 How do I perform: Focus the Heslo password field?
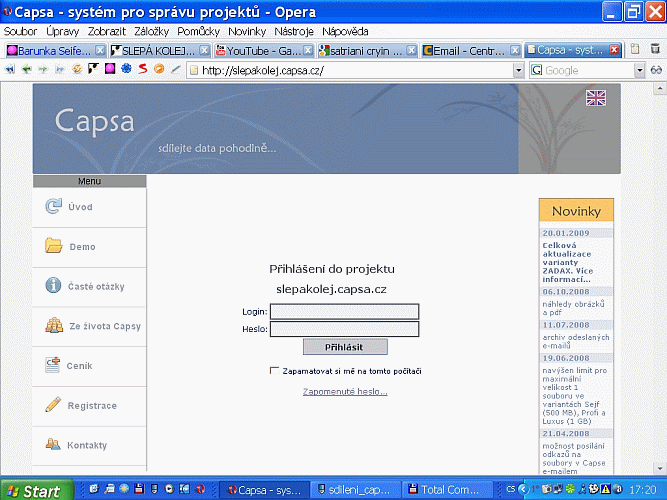345,329
